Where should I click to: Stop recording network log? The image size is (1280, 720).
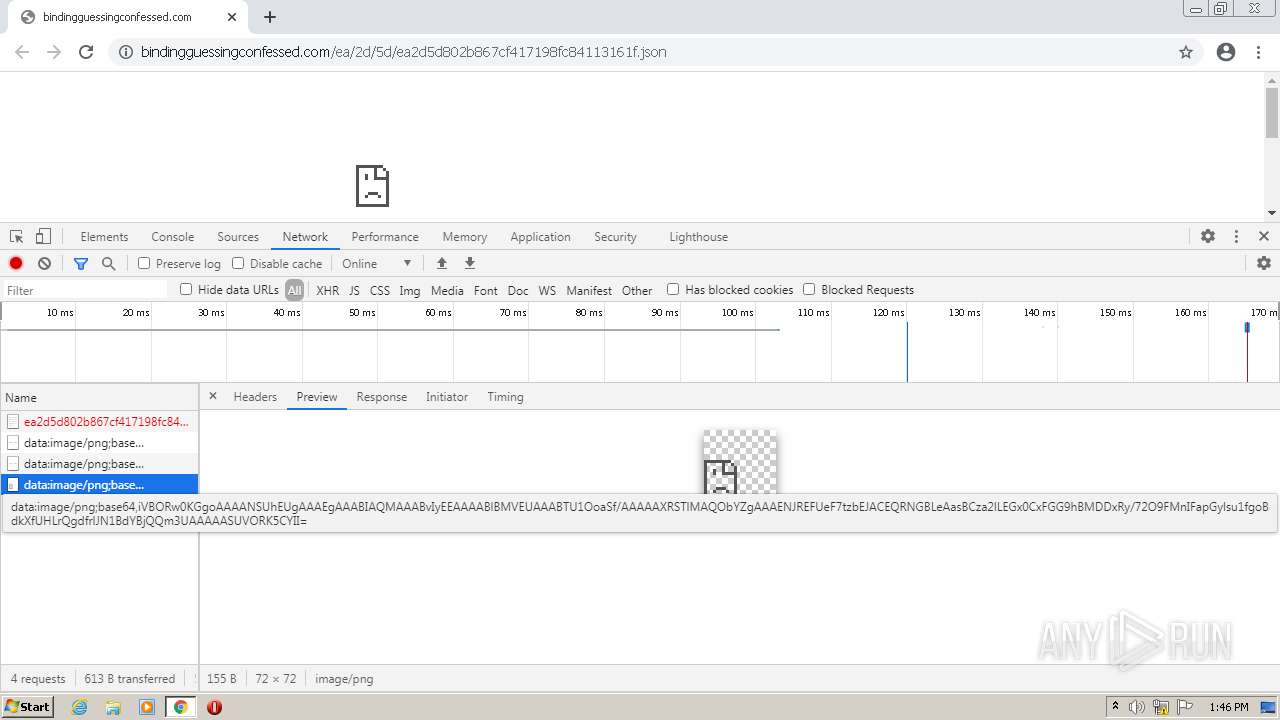tap(16, 264)
